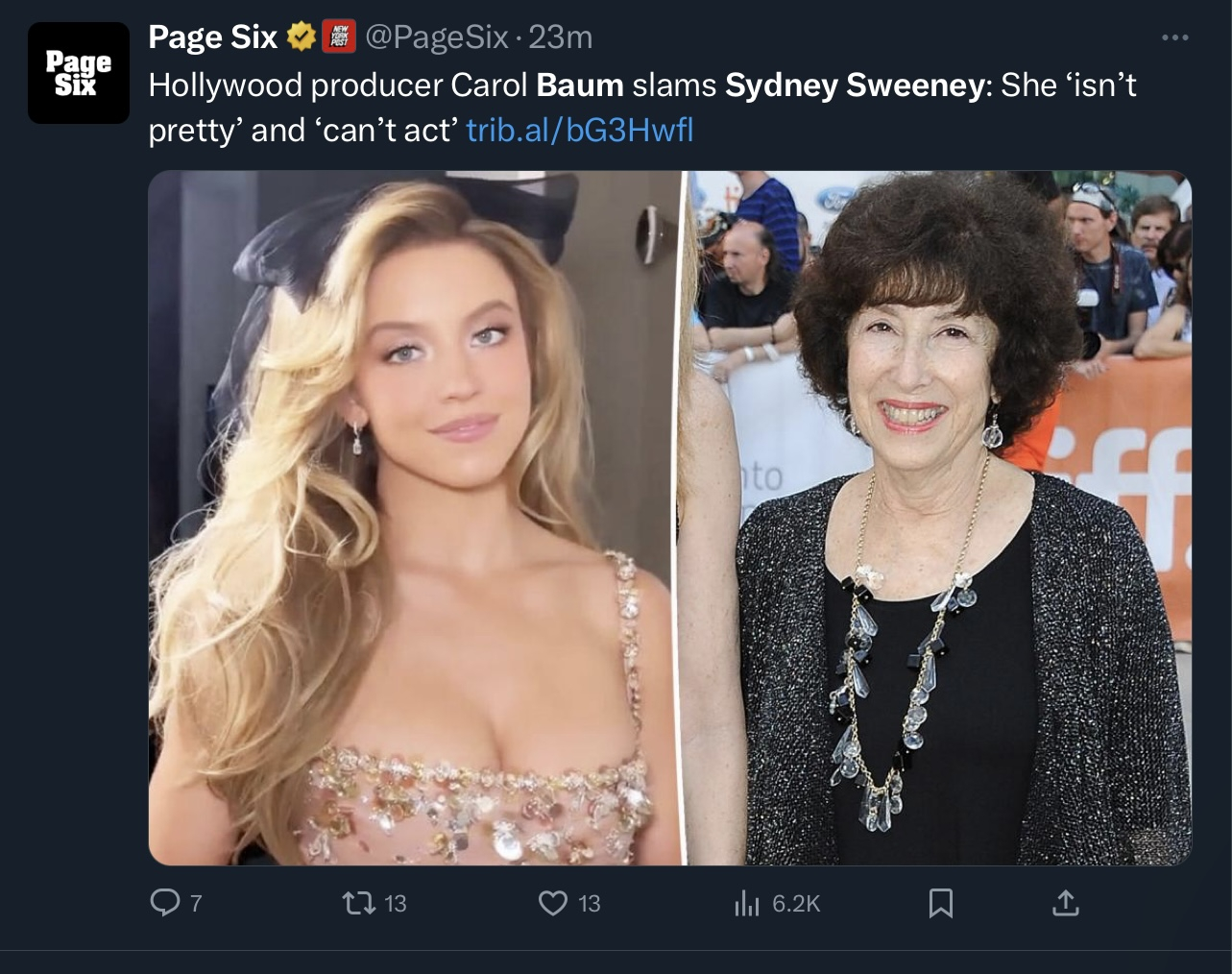1232x974 pixels.
Task: Click the @PageSix handle
Action: (436, 37)
